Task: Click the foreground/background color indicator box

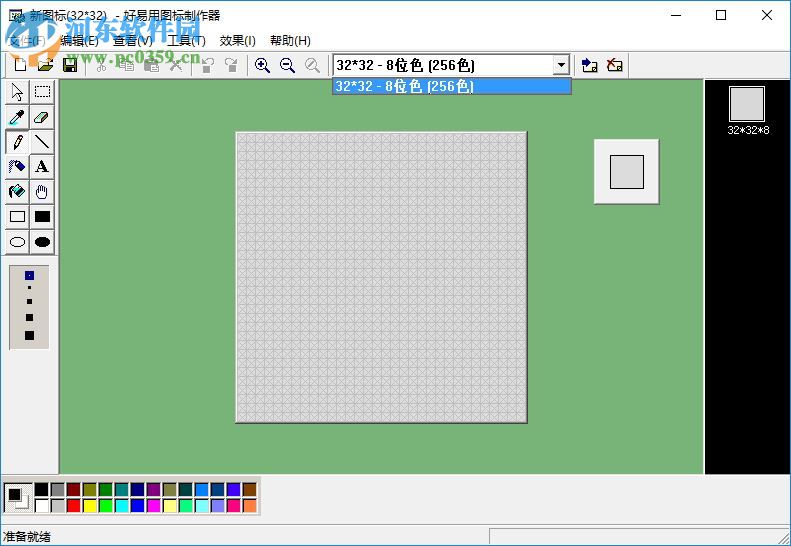Action: tap(18, 498)
